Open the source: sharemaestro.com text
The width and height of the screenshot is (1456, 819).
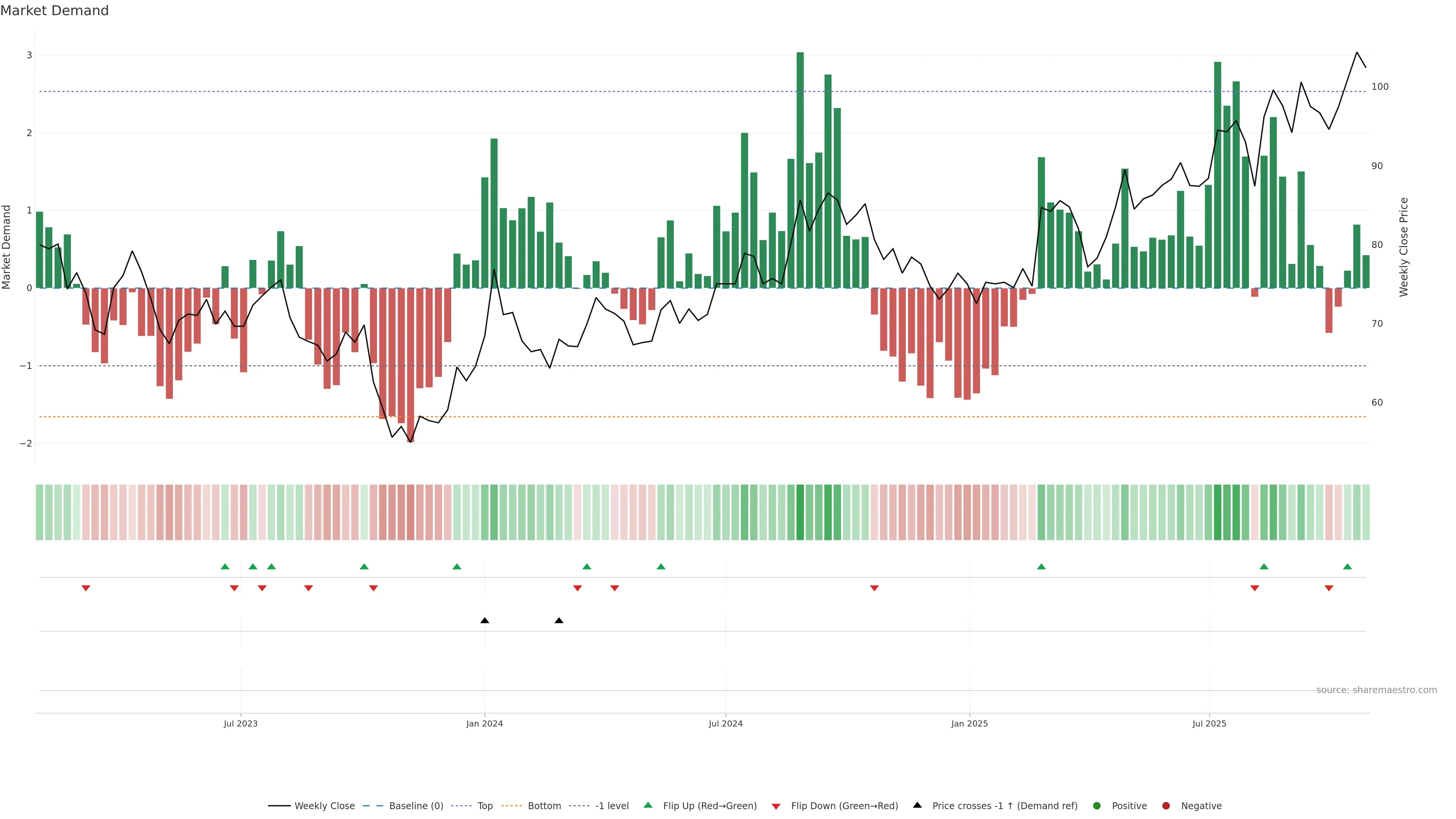[1376, 690]
